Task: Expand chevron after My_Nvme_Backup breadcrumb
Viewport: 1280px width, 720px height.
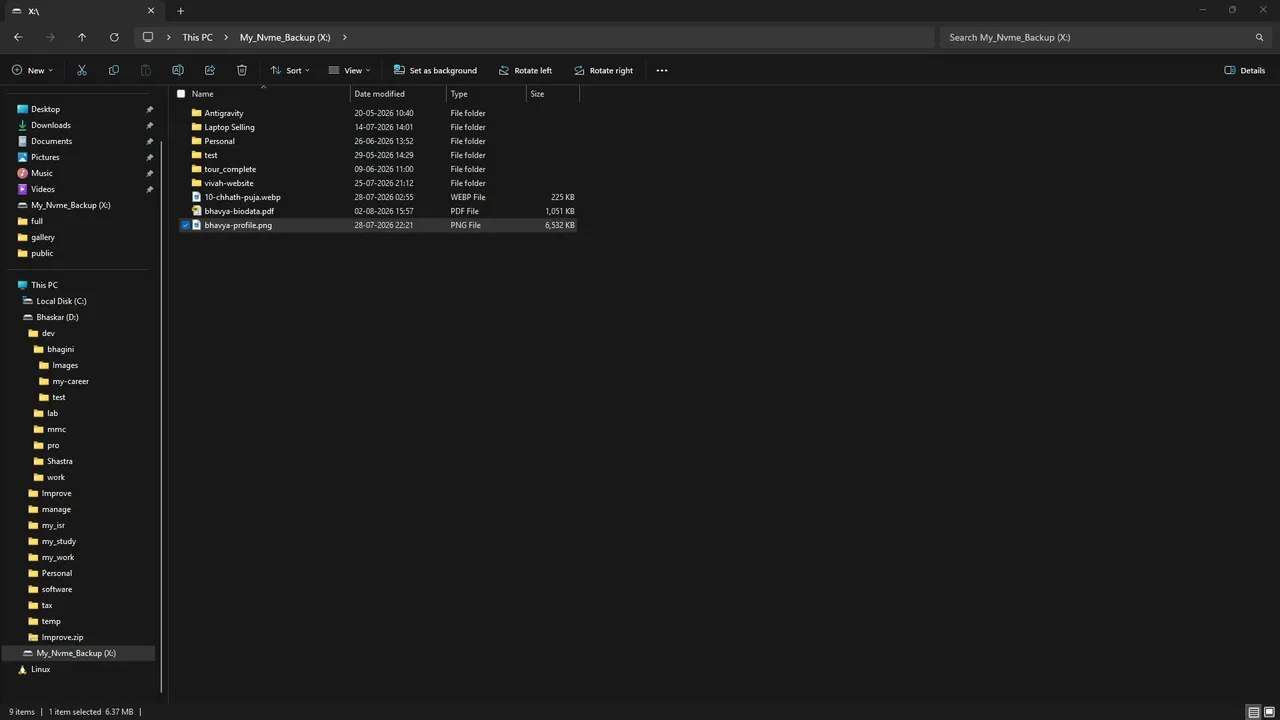Action: (x=344, y=37)
